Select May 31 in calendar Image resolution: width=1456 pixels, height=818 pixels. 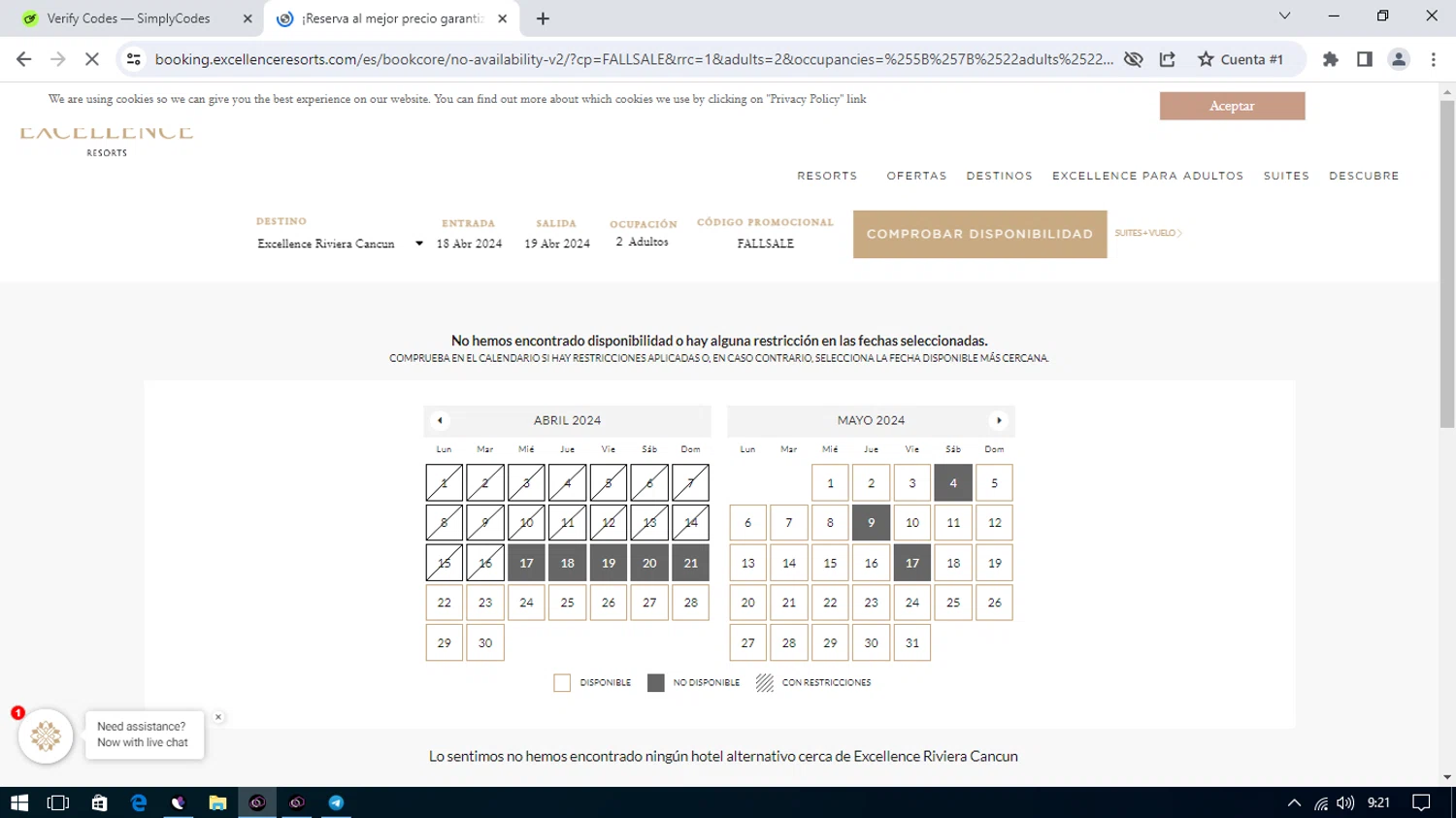click(912, 642)
